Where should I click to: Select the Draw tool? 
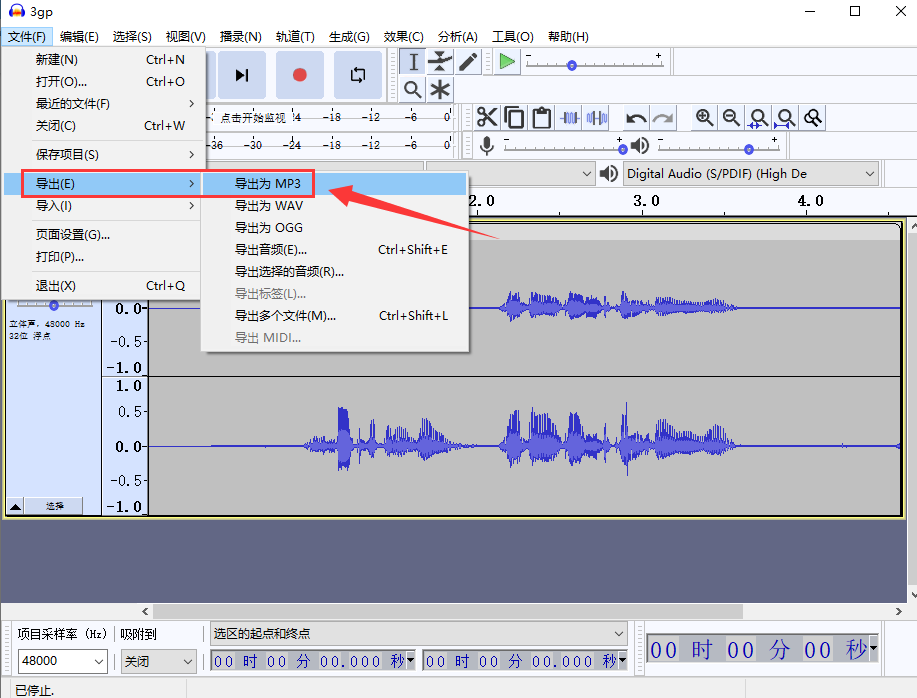(x=466, y=61)
